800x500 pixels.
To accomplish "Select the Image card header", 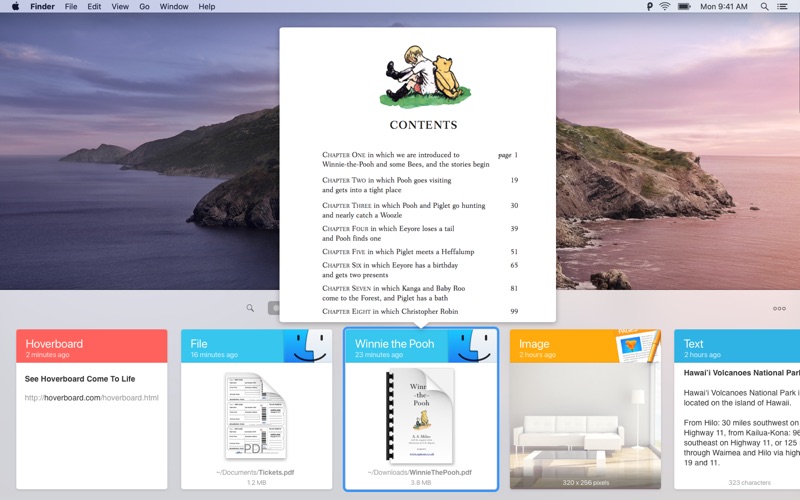I will [x=585, y=346].
